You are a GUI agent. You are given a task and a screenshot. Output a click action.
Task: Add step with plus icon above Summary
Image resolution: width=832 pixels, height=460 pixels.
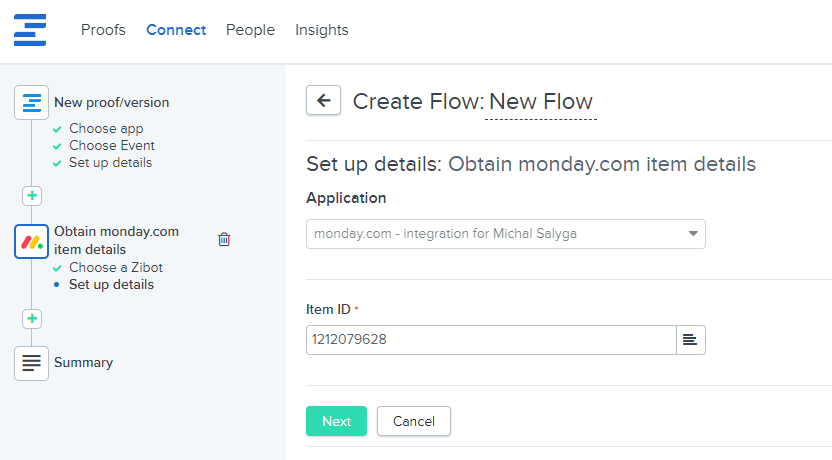coord(32,319)
